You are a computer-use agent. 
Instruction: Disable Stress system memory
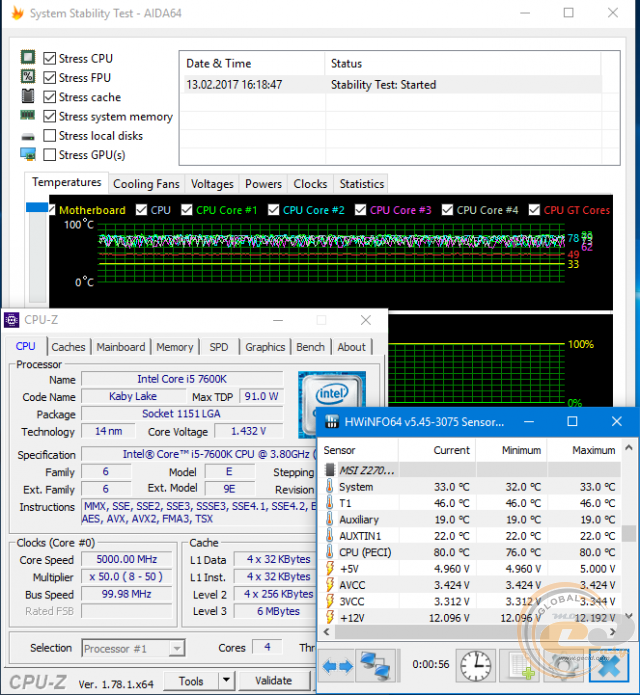(x=49, y=117)
